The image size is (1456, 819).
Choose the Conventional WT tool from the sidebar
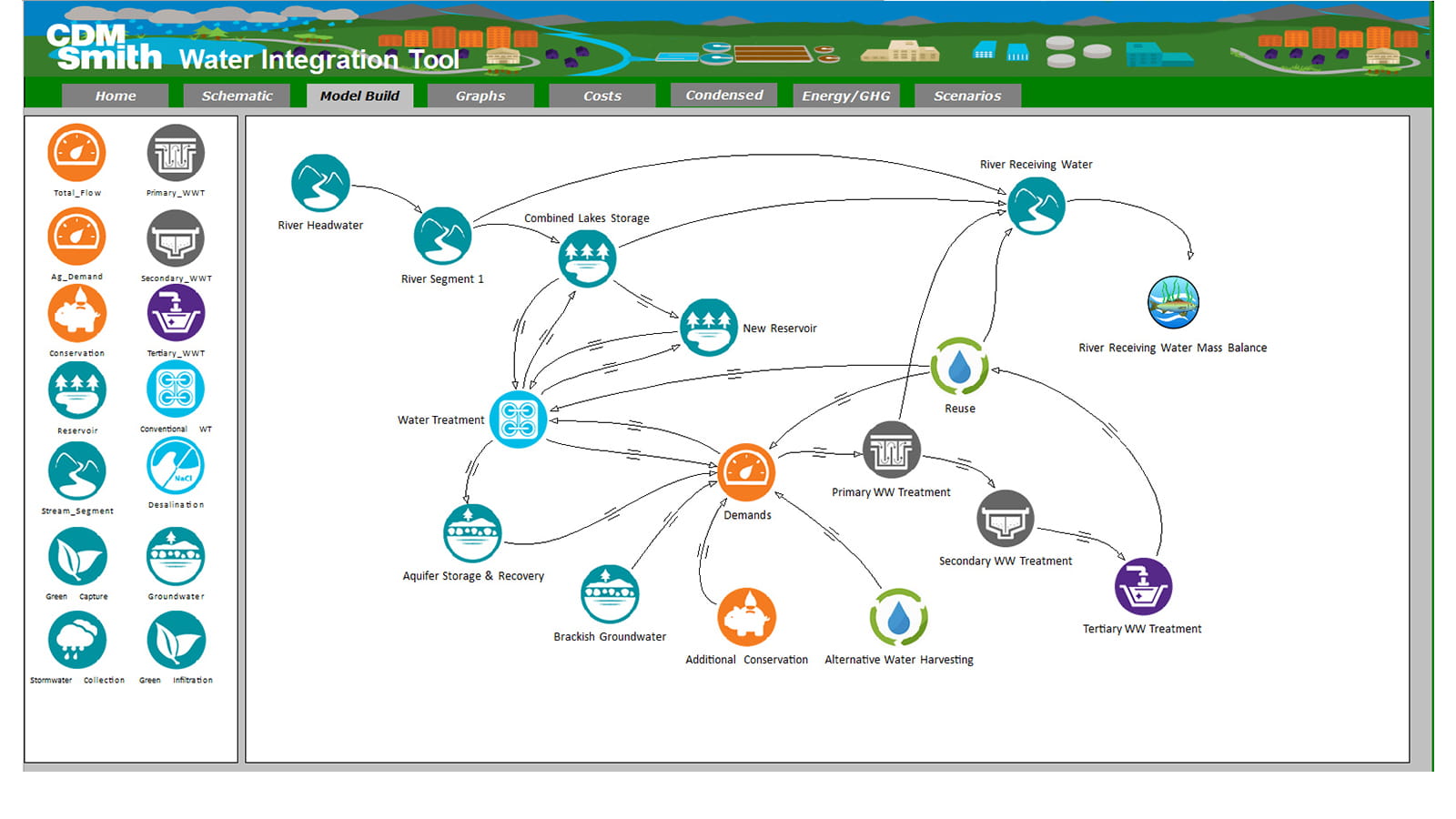[176, 389]
